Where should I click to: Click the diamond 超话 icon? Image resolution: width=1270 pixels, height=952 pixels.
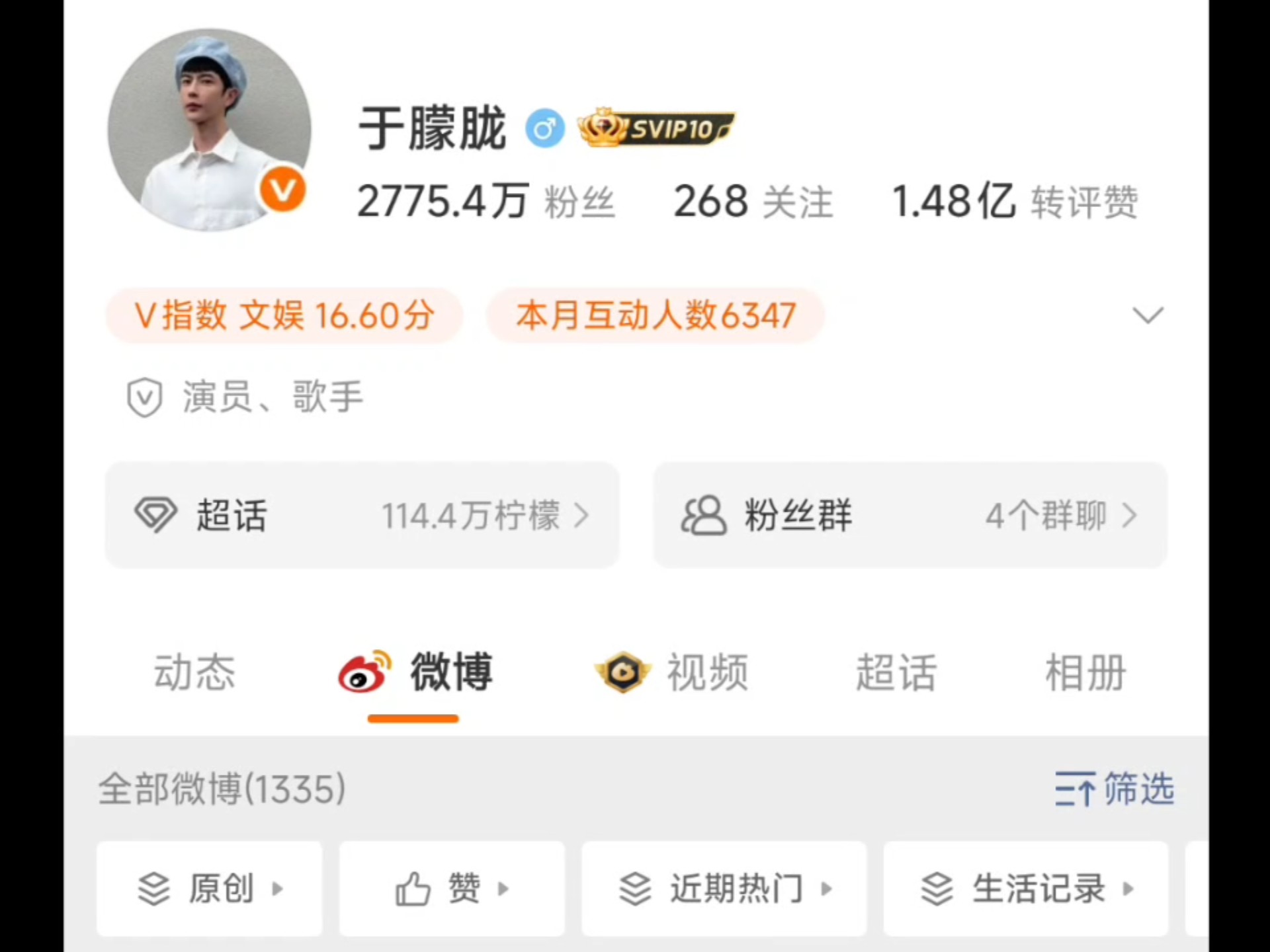(x=156, y=515)
